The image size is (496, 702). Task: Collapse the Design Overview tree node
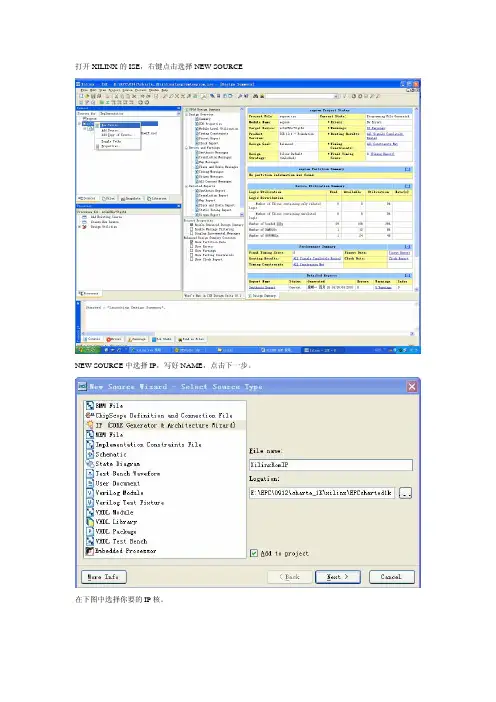[187, 115]
